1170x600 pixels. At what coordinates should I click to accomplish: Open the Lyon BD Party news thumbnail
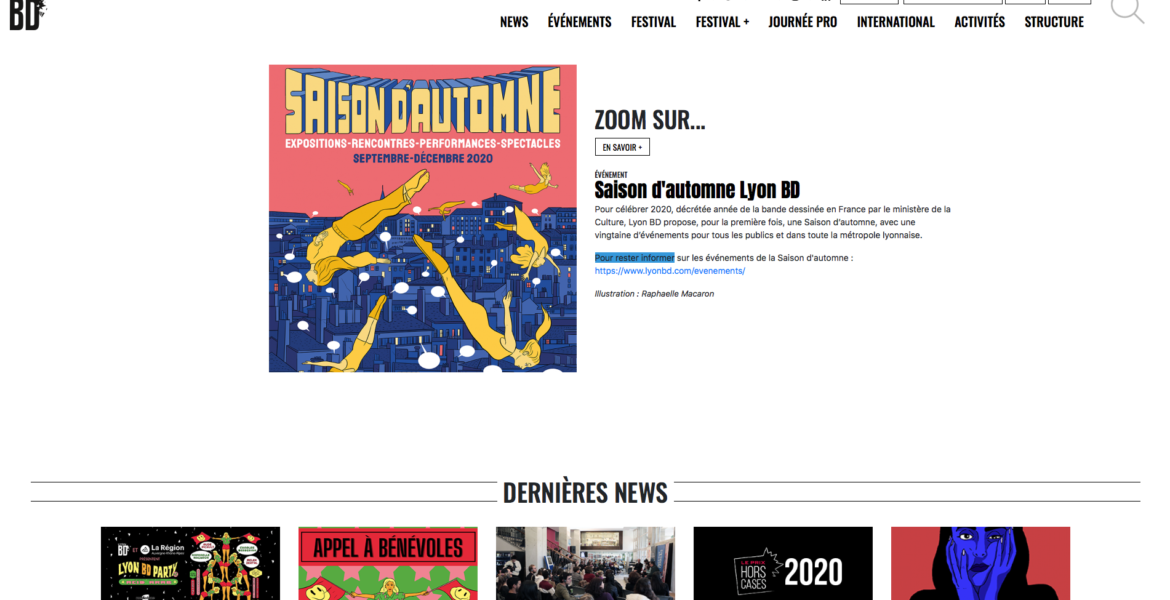coord(190,563)
